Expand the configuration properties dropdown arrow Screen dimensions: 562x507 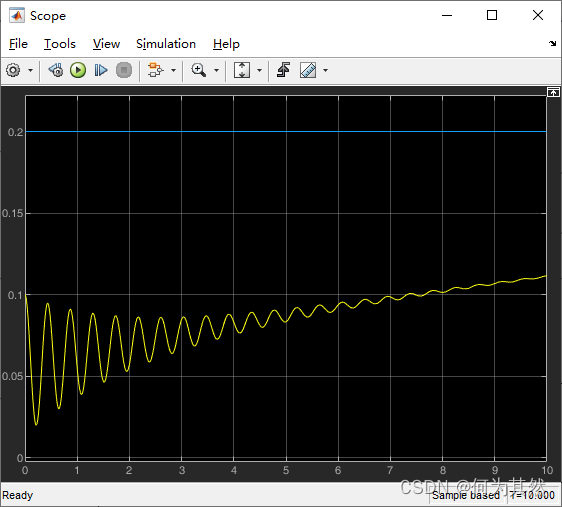(30, 70)
